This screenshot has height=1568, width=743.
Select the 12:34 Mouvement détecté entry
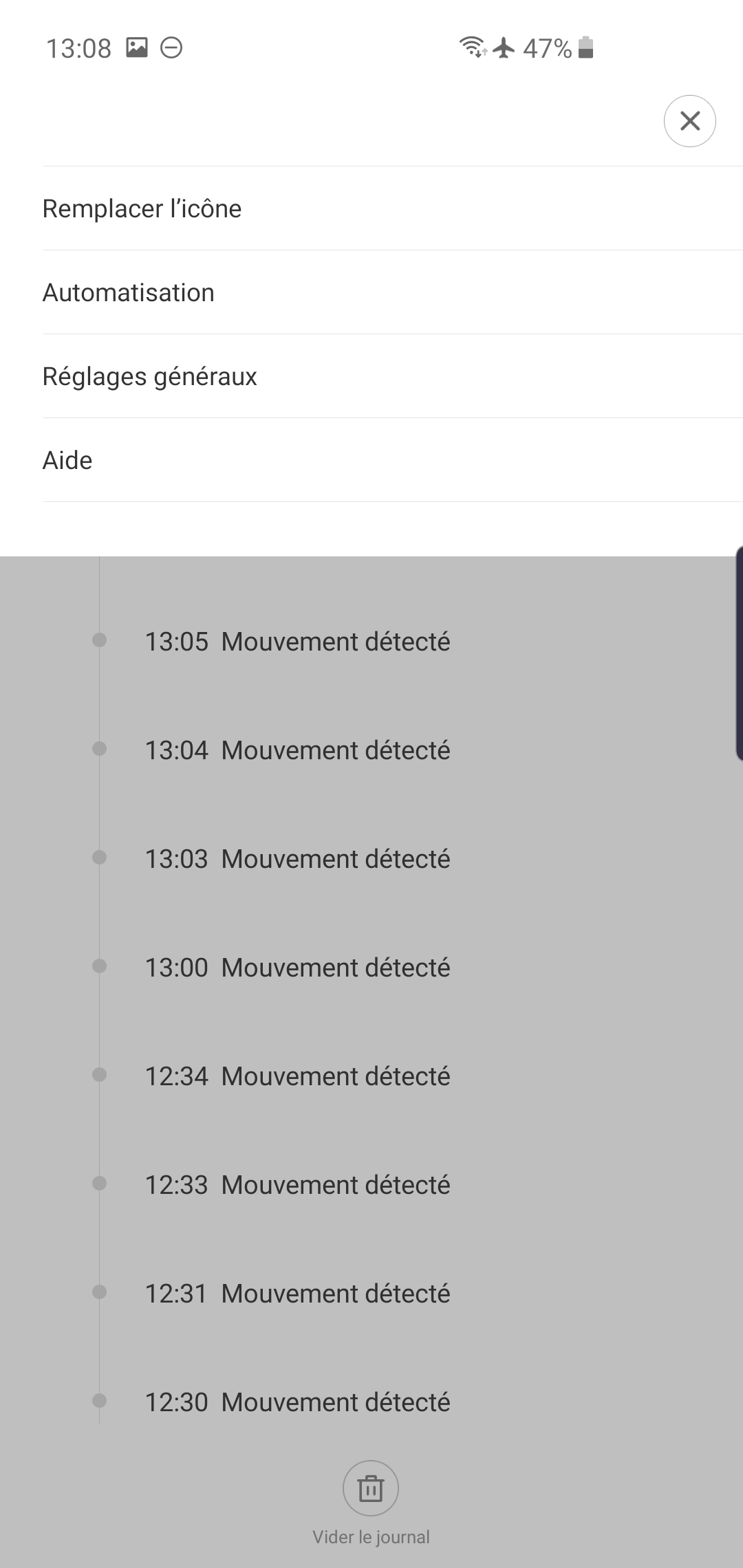pyautogui.click(x=297, y=1076)
